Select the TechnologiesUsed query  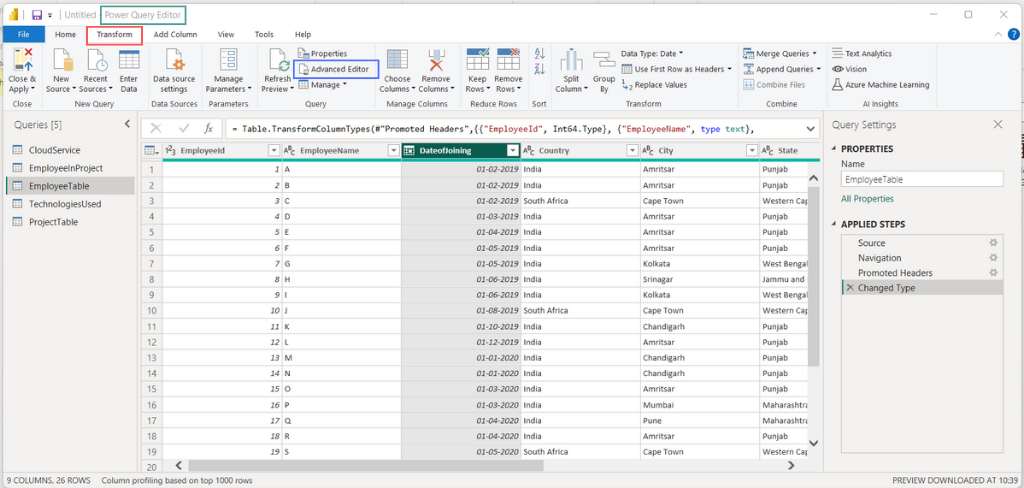(x=70, y=204)
